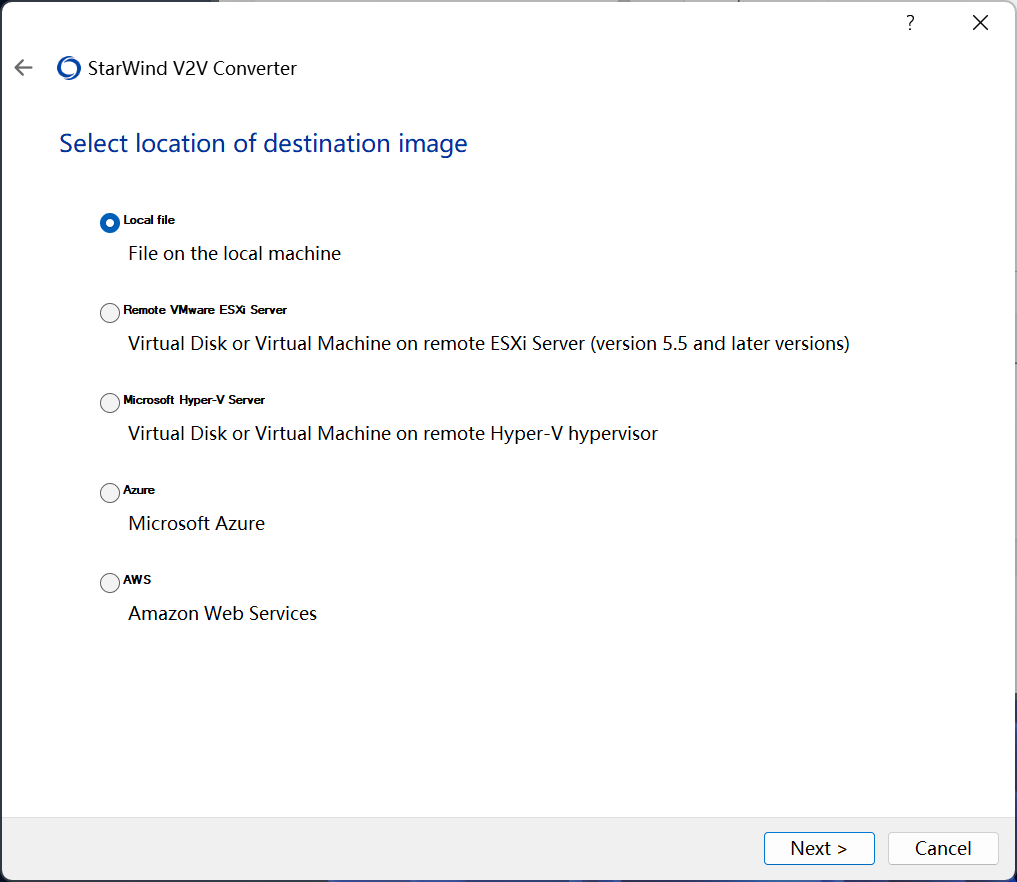This screenshot has height=882, width=1017.
Task: Click the 'StarWind V2V Converter' title text
Action: click(192, 68)
